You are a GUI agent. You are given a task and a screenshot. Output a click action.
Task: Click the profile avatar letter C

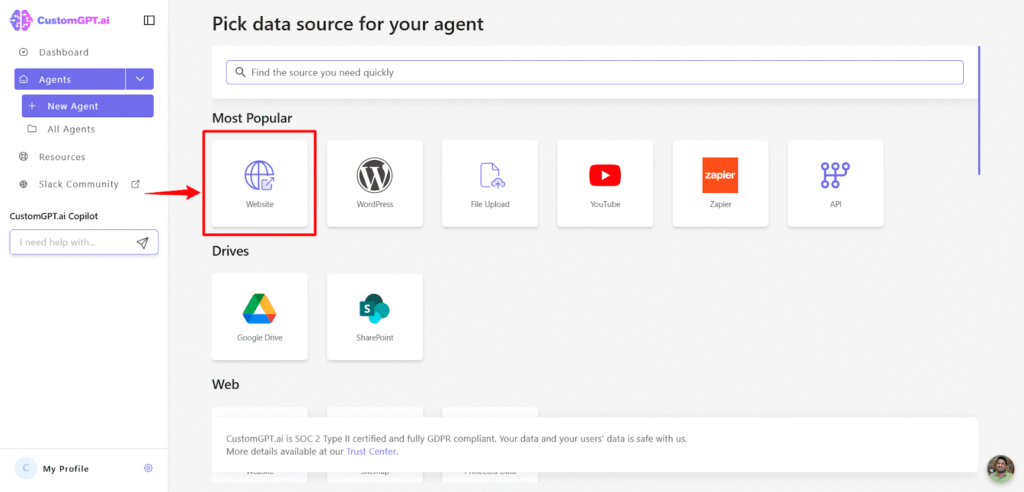(x=25, y=468)
